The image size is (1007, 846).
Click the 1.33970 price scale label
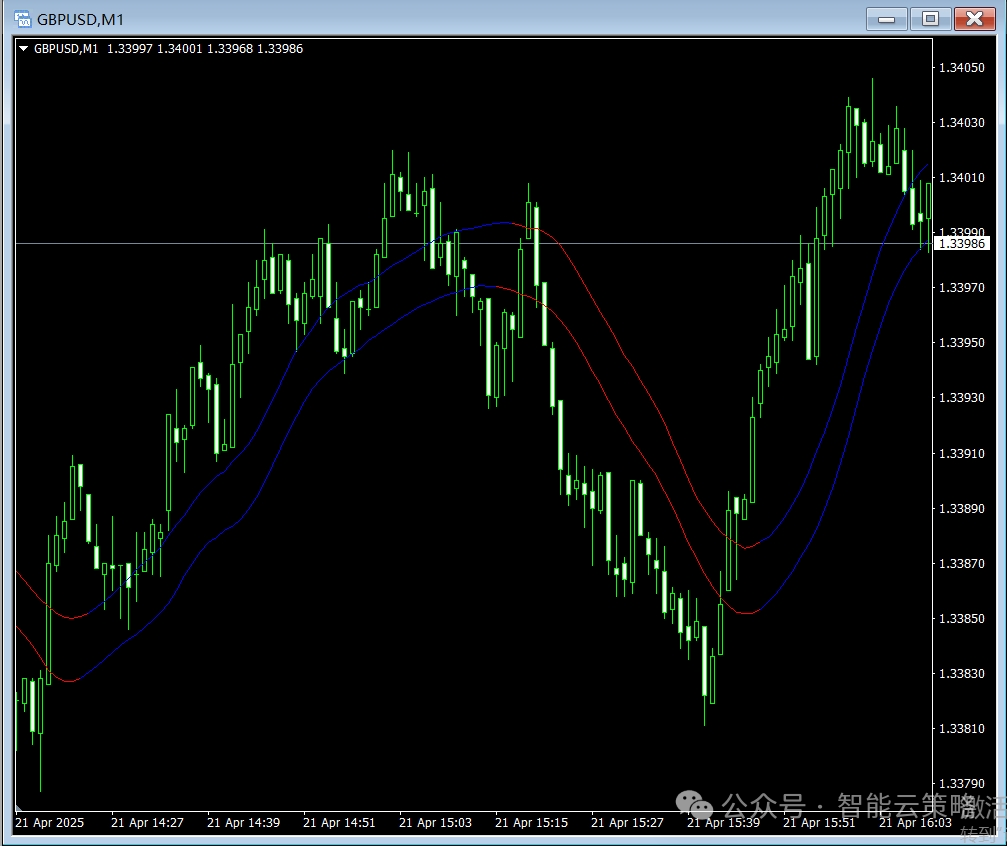tap(961, 288)
